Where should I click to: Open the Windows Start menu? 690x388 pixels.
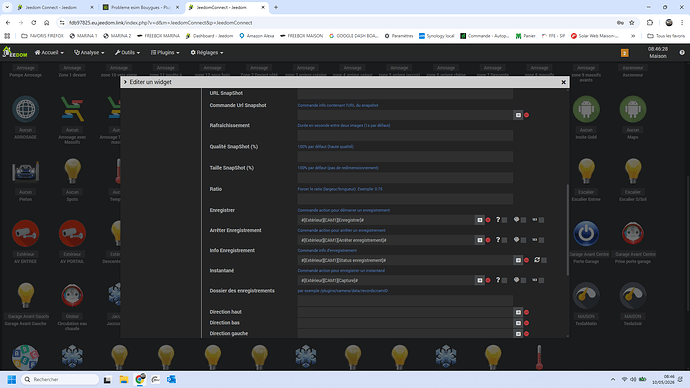(x=12, y=379)
